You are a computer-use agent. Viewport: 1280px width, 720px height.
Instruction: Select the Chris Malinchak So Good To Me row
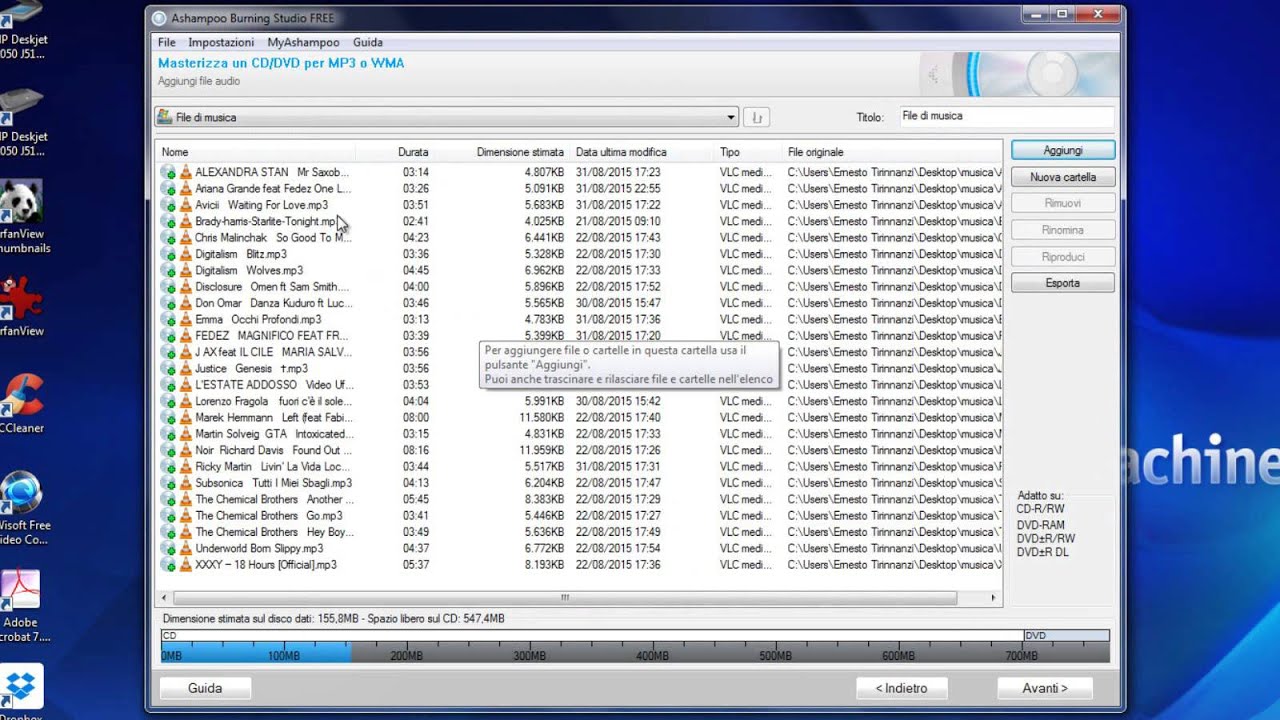pyautogui.click(x=580, y=238)
